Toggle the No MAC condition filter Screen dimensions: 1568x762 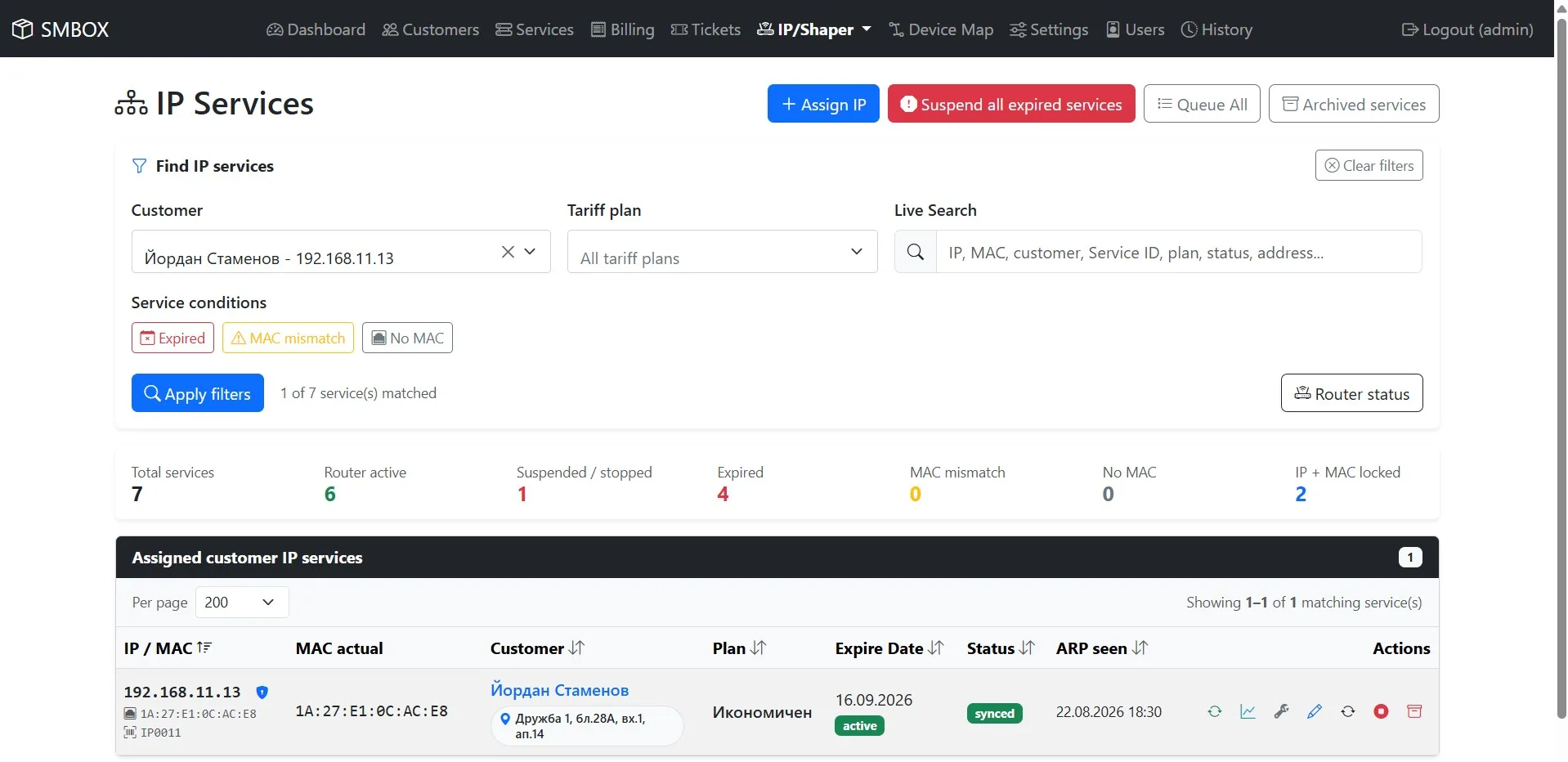407,338
